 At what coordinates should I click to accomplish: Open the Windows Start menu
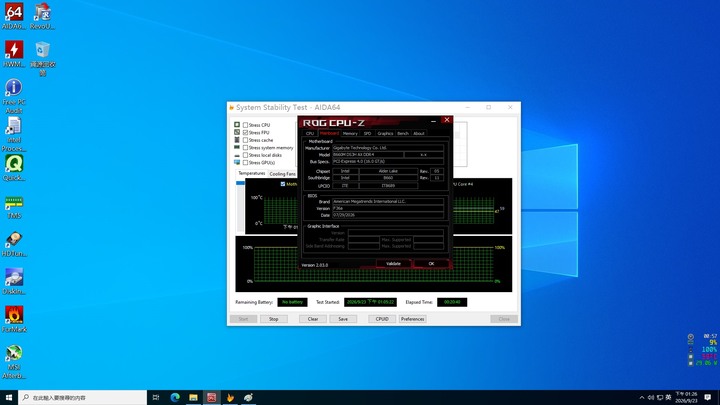click(x=9, y=397)
